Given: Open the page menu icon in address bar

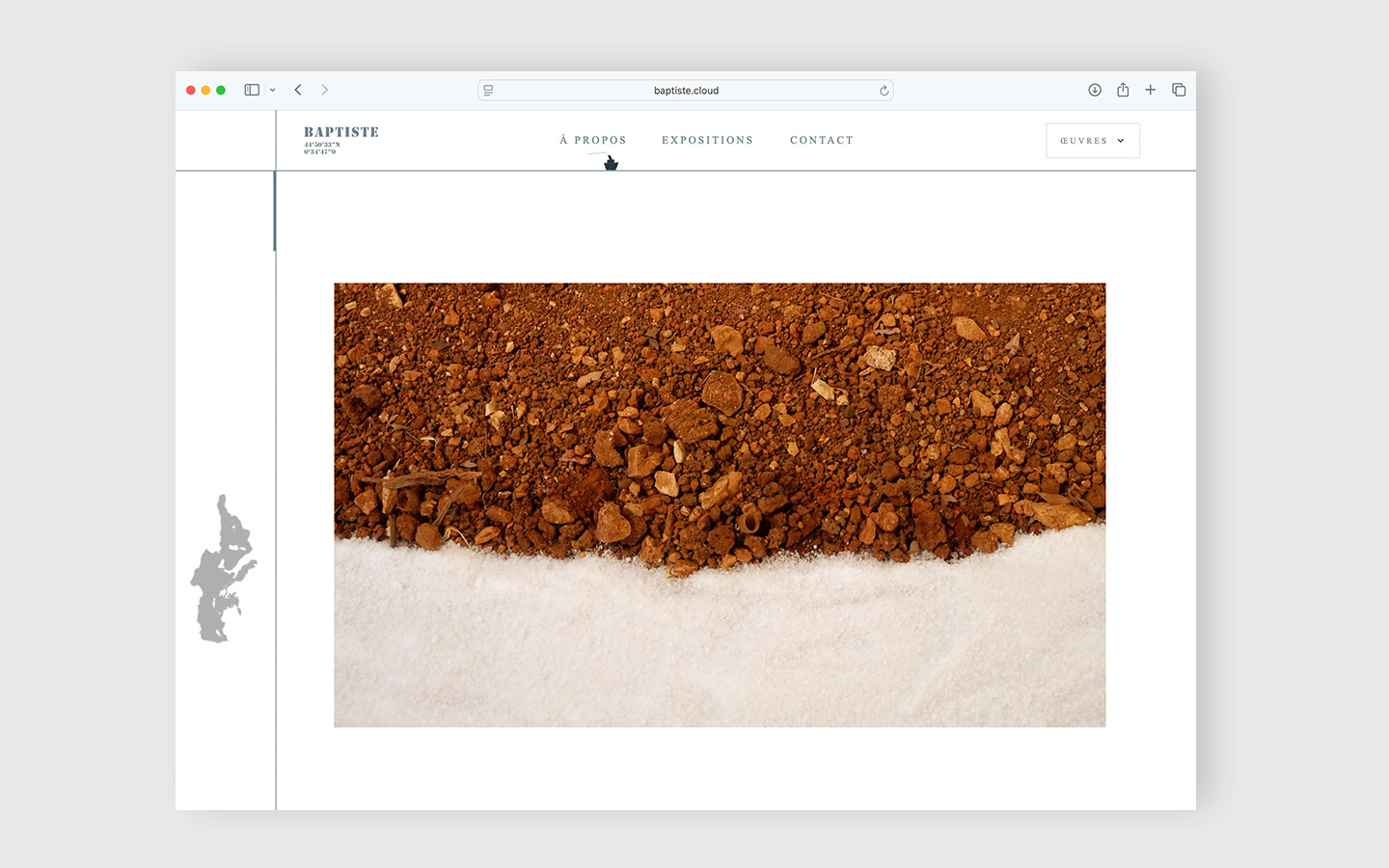Looking at the screenshot, I should point(488,91).
